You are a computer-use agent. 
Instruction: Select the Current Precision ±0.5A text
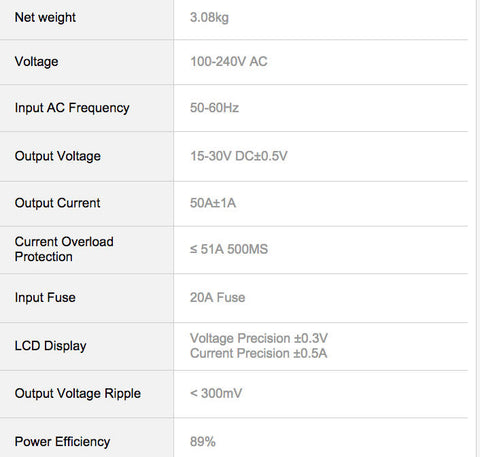tap(259, 353)
